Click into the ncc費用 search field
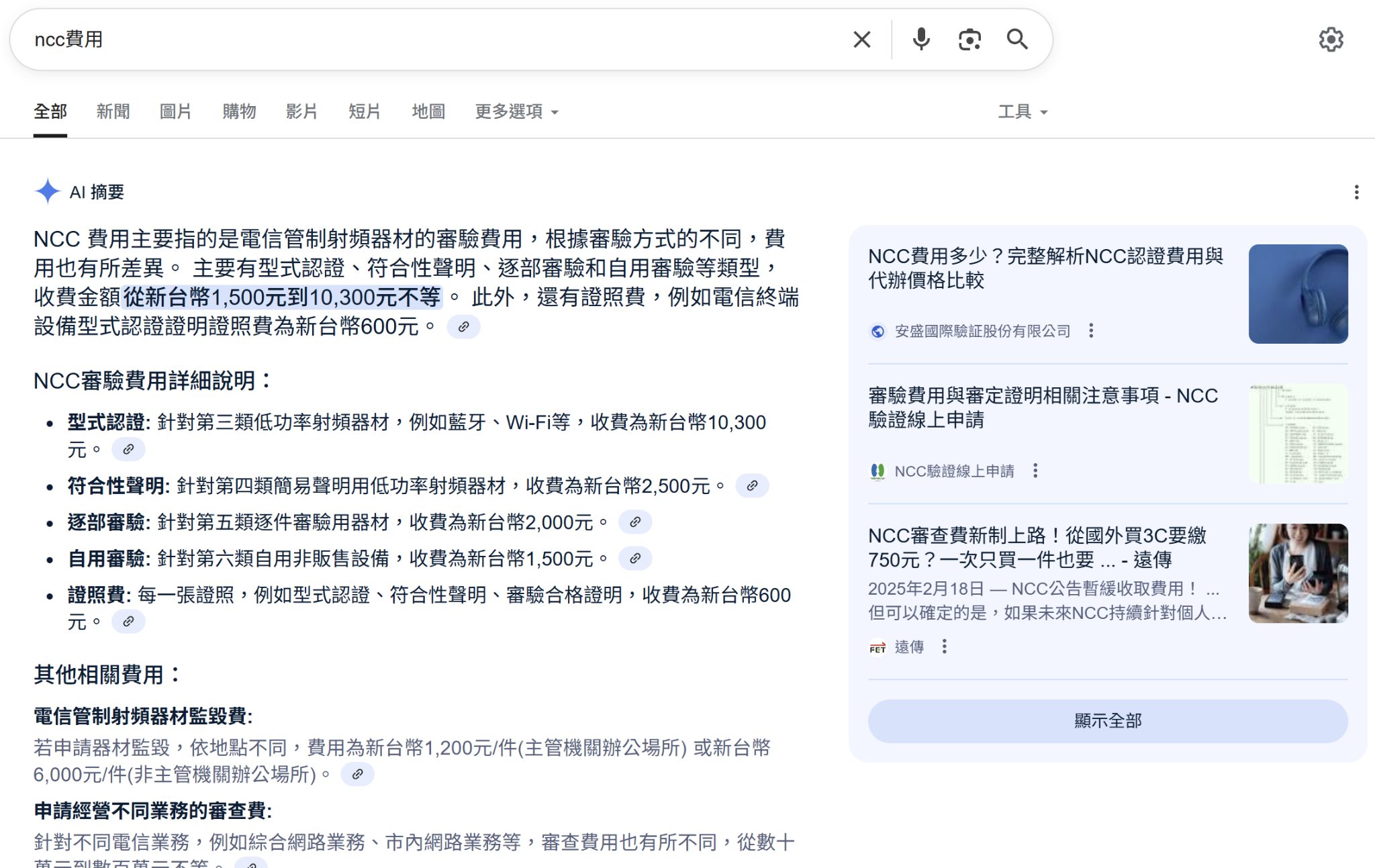1375x868 pixels. point(430,40)
